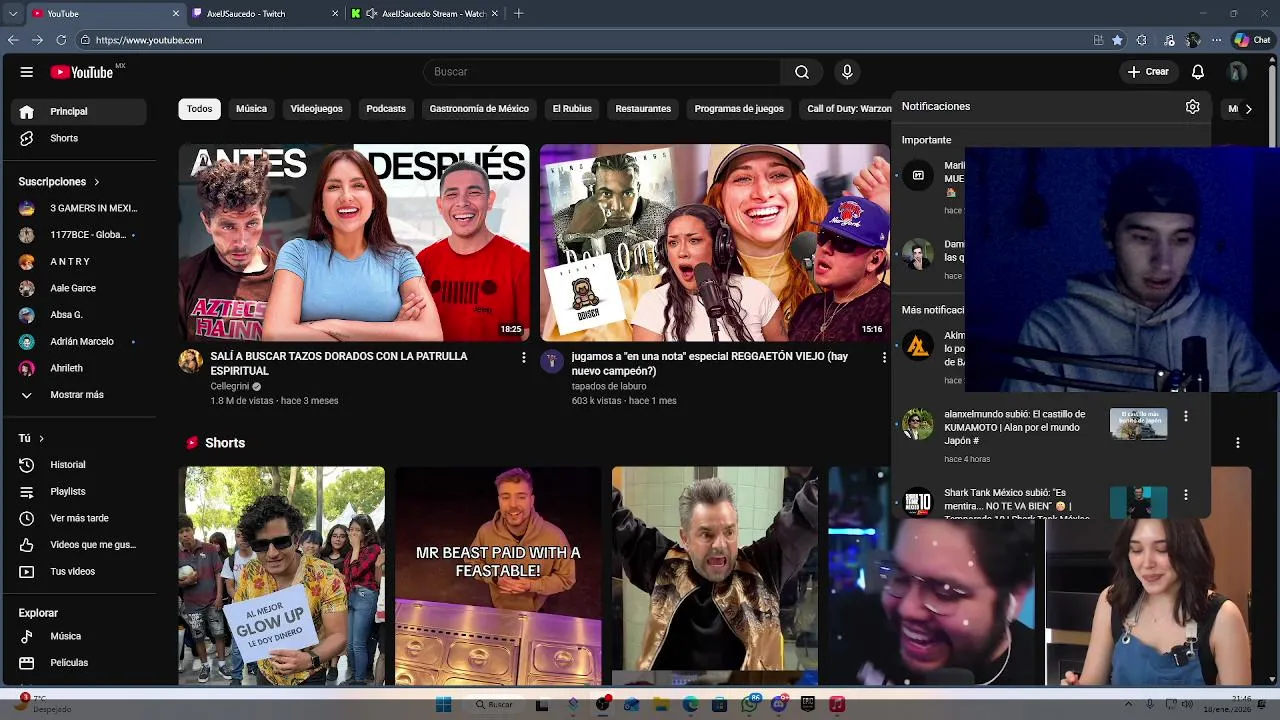The width and height of the screenshot is (1280, 720).
Task: Select the Restaurantes chip
Action: point(643,109)
